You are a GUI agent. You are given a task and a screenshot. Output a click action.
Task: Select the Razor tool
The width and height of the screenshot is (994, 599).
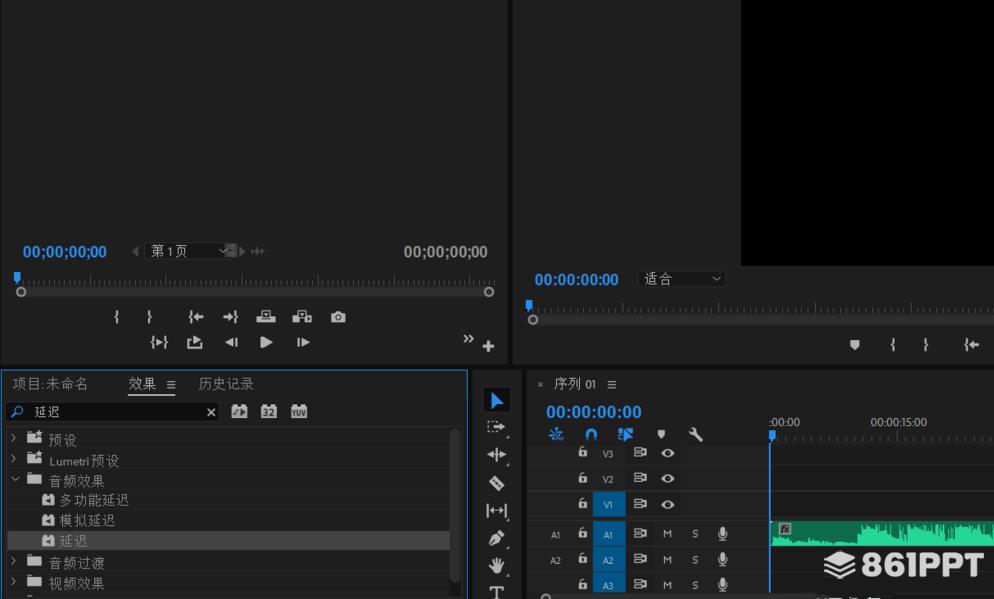(496, 482)
